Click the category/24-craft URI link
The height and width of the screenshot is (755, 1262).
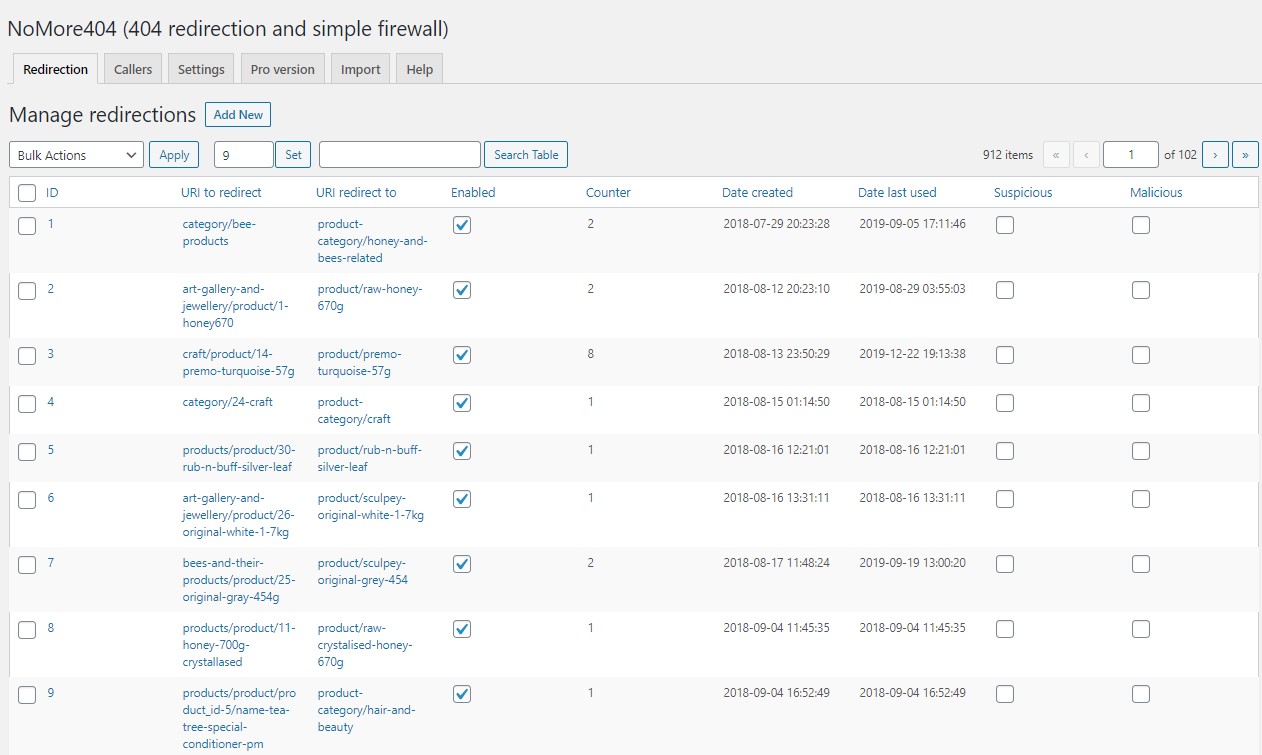pyautogui.click(x=227, y=402)
